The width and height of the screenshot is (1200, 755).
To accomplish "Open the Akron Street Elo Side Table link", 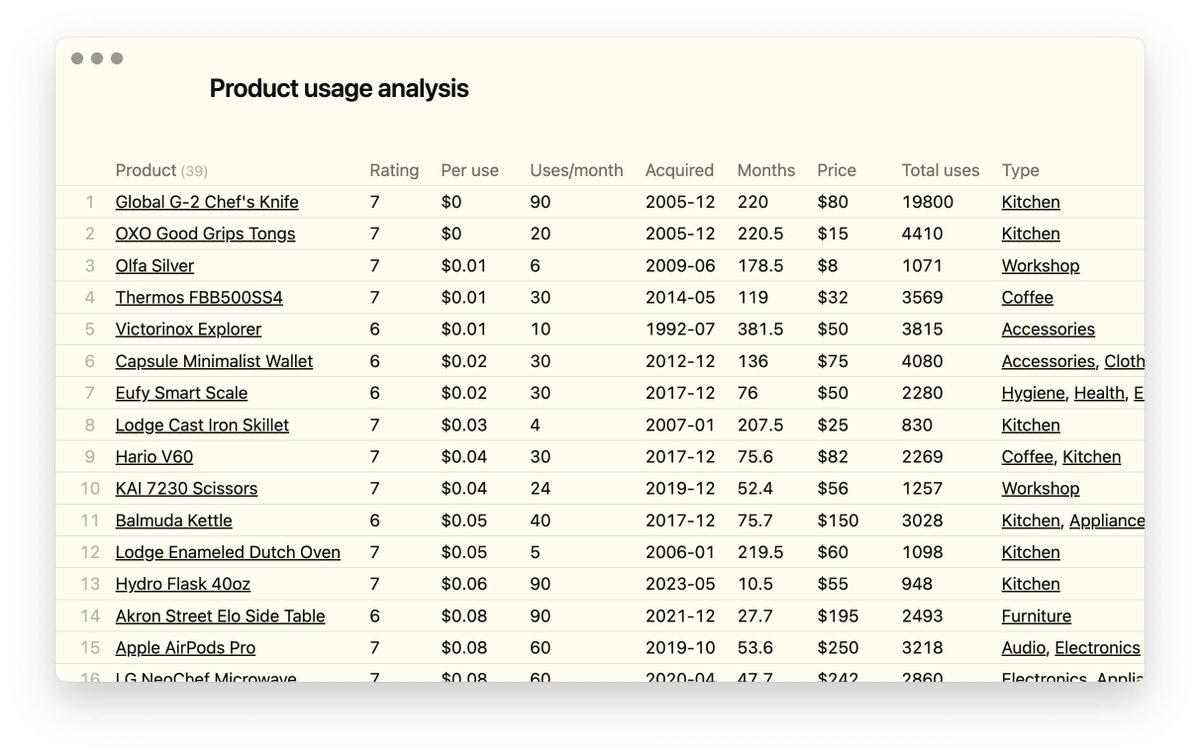I will coord(220,617).
